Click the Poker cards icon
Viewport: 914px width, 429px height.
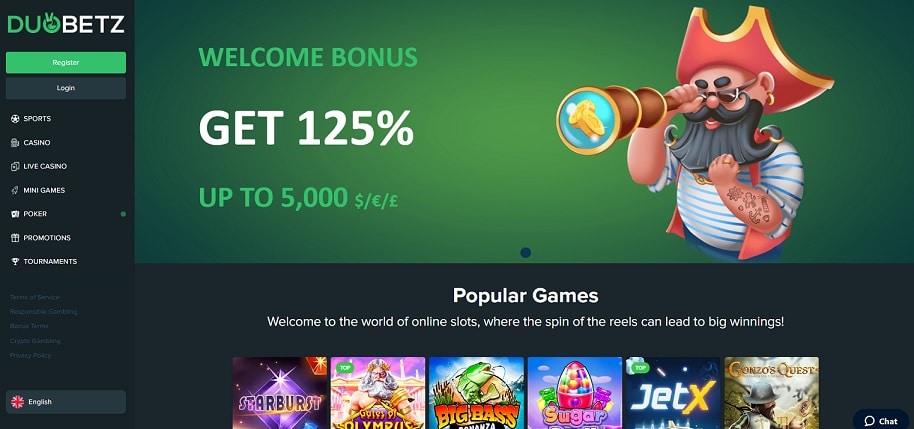(x=15, y=214)
